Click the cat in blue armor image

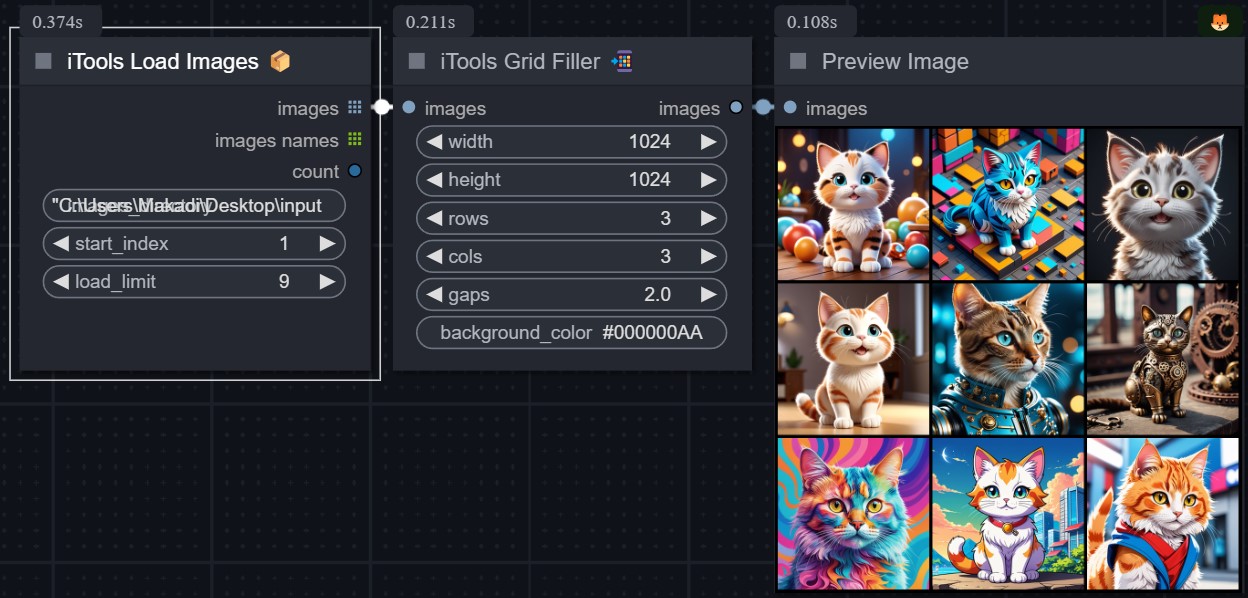coord(1008,359)
